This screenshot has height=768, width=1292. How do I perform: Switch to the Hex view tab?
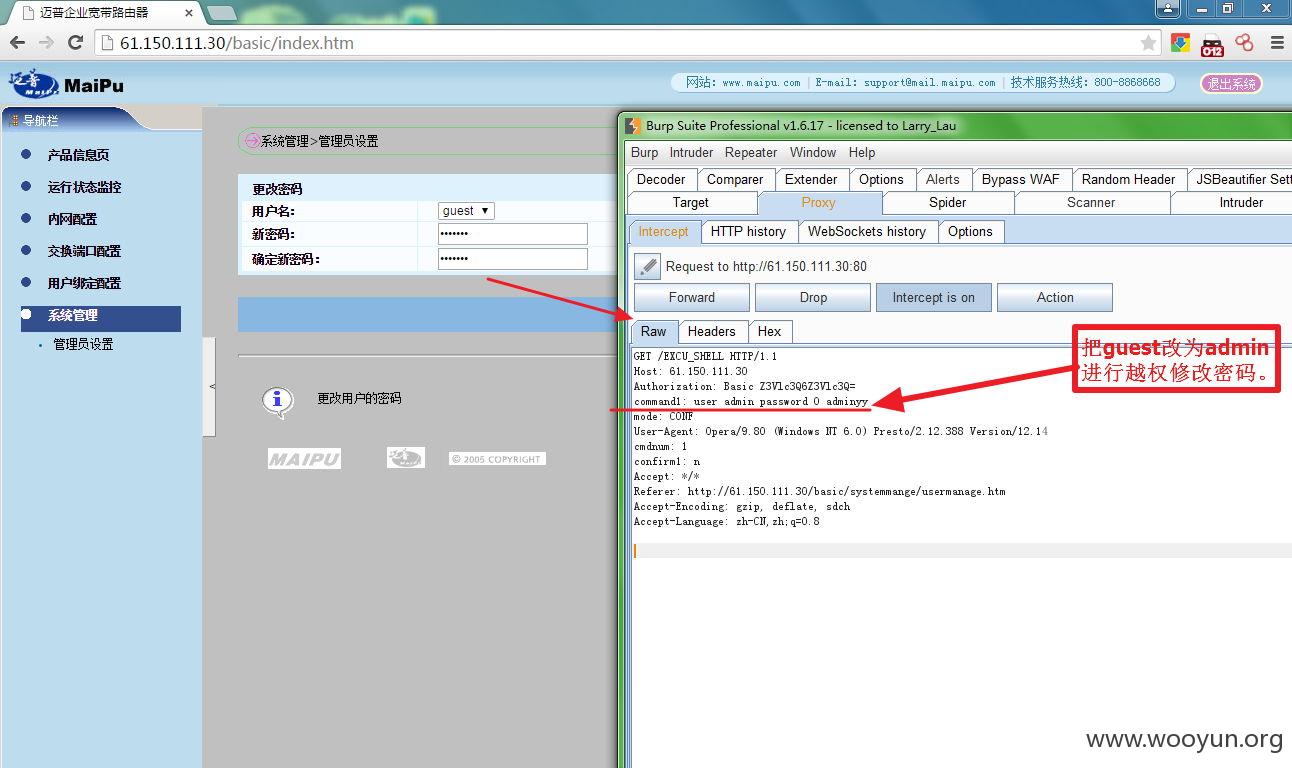770,332
